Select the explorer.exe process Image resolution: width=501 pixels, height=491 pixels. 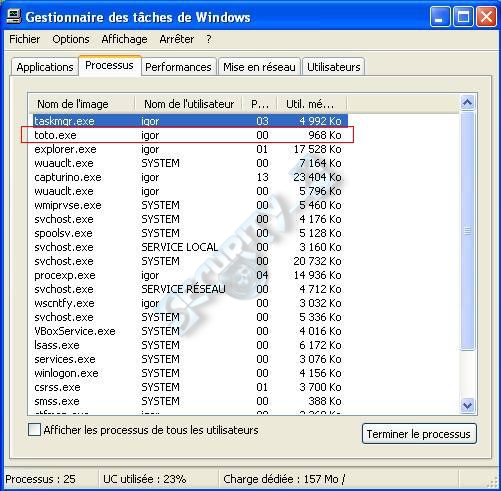(190, 149)
